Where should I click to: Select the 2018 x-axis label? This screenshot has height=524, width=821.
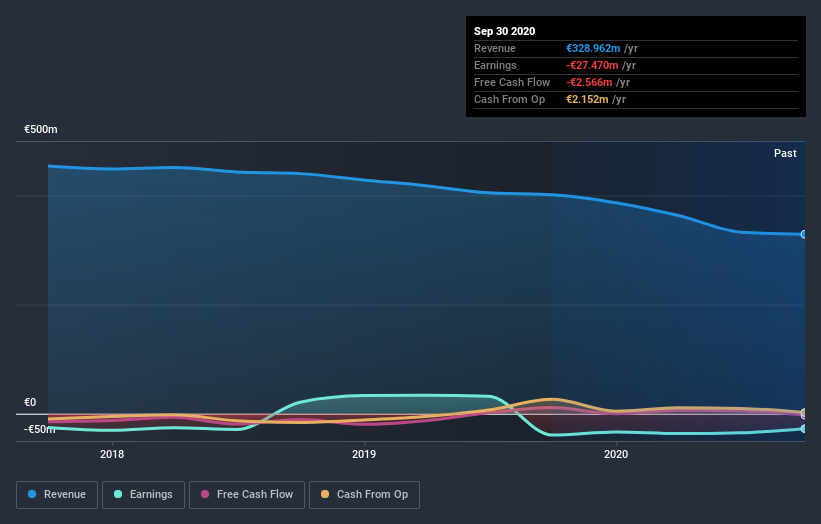[112, 454]
